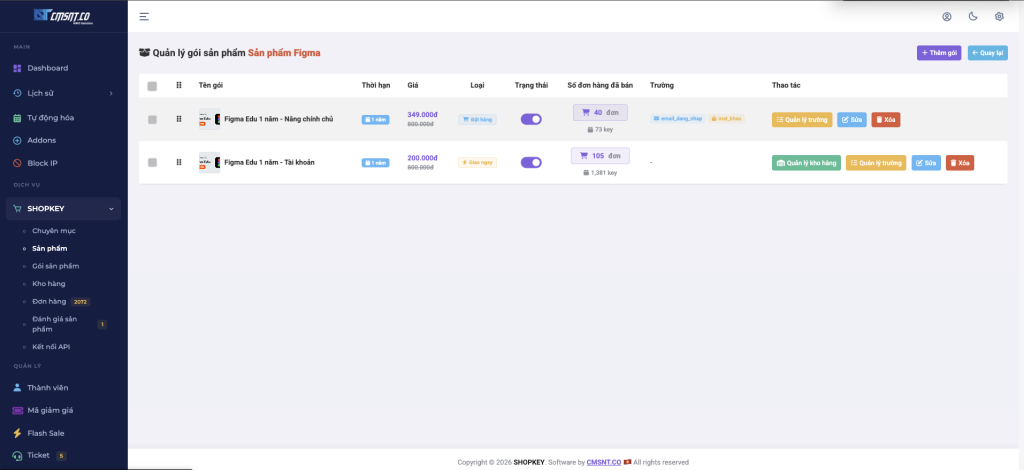Click the Quay lại button
Image resolution: width=1024 pixels, height=470 pixels.
pyautogui.click(x=987, y=53)
